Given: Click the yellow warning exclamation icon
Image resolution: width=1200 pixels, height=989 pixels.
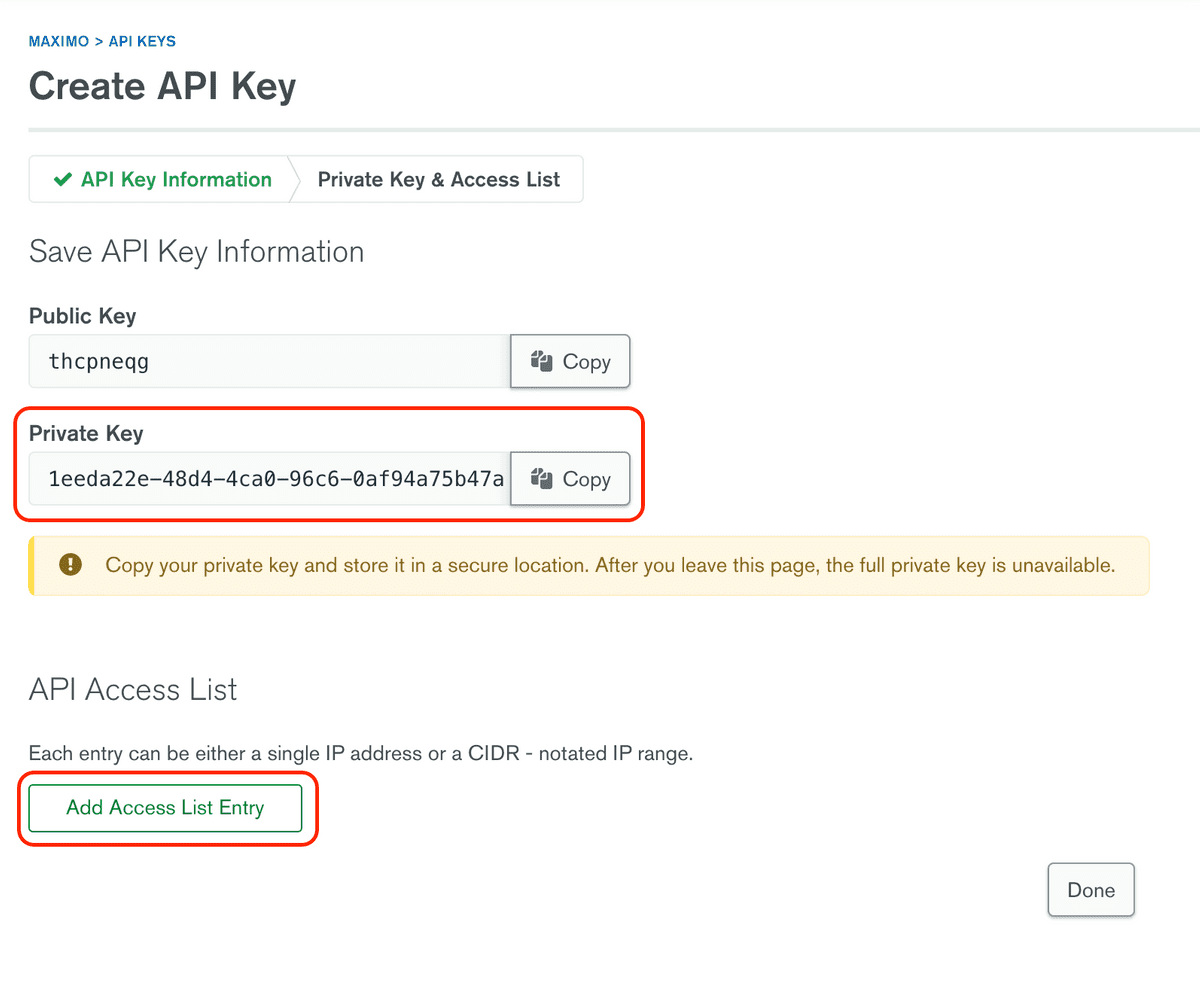Looking at the screenshot, I should click(70, 565).
